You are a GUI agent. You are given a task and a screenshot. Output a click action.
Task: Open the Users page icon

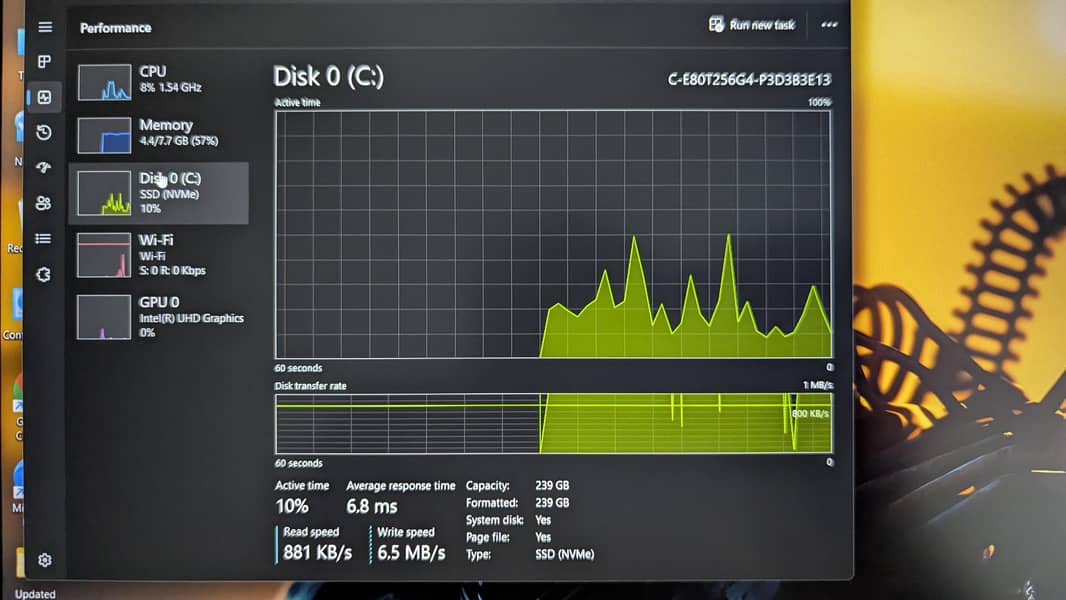click(44, 202)
